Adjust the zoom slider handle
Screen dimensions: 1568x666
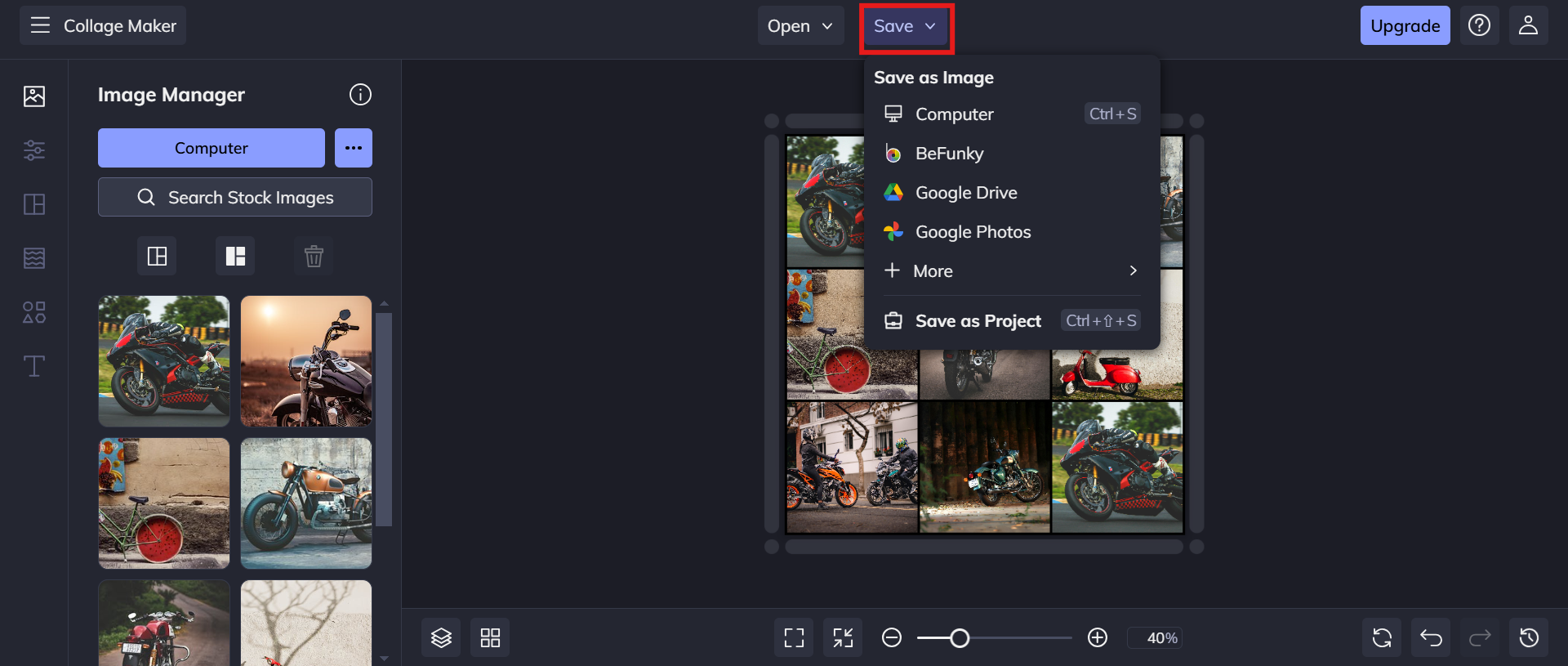[x=960, y=637]
